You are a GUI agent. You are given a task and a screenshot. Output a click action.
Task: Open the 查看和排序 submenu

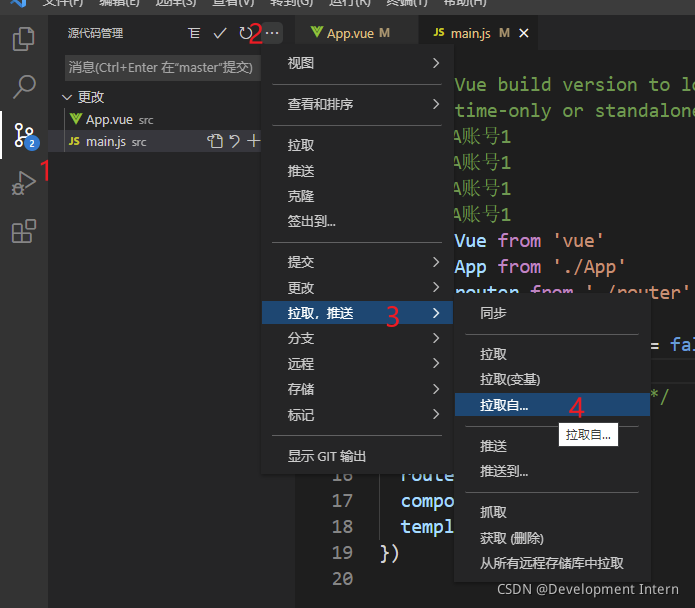point(357,105)
